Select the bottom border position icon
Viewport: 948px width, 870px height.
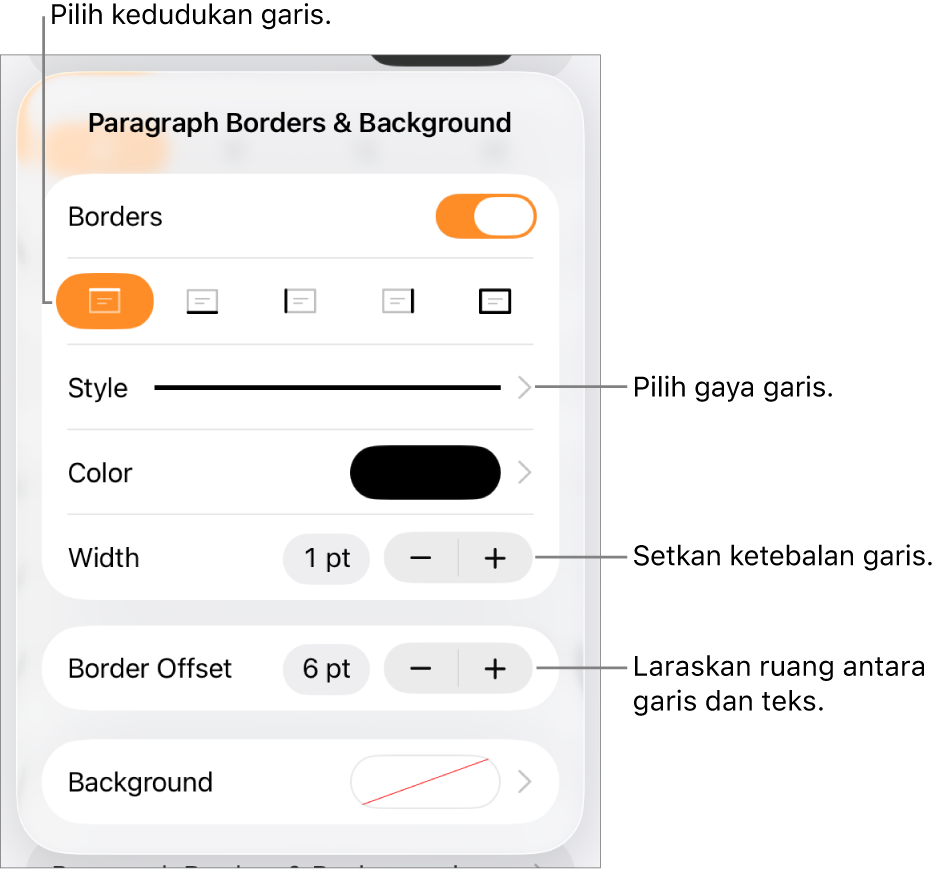point(203,301)
